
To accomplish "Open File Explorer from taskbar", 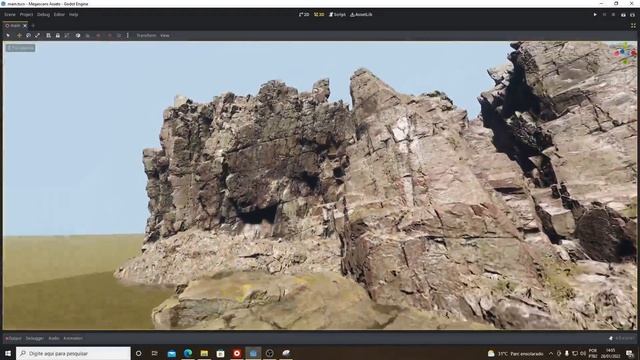I will (x=204, y=353).
